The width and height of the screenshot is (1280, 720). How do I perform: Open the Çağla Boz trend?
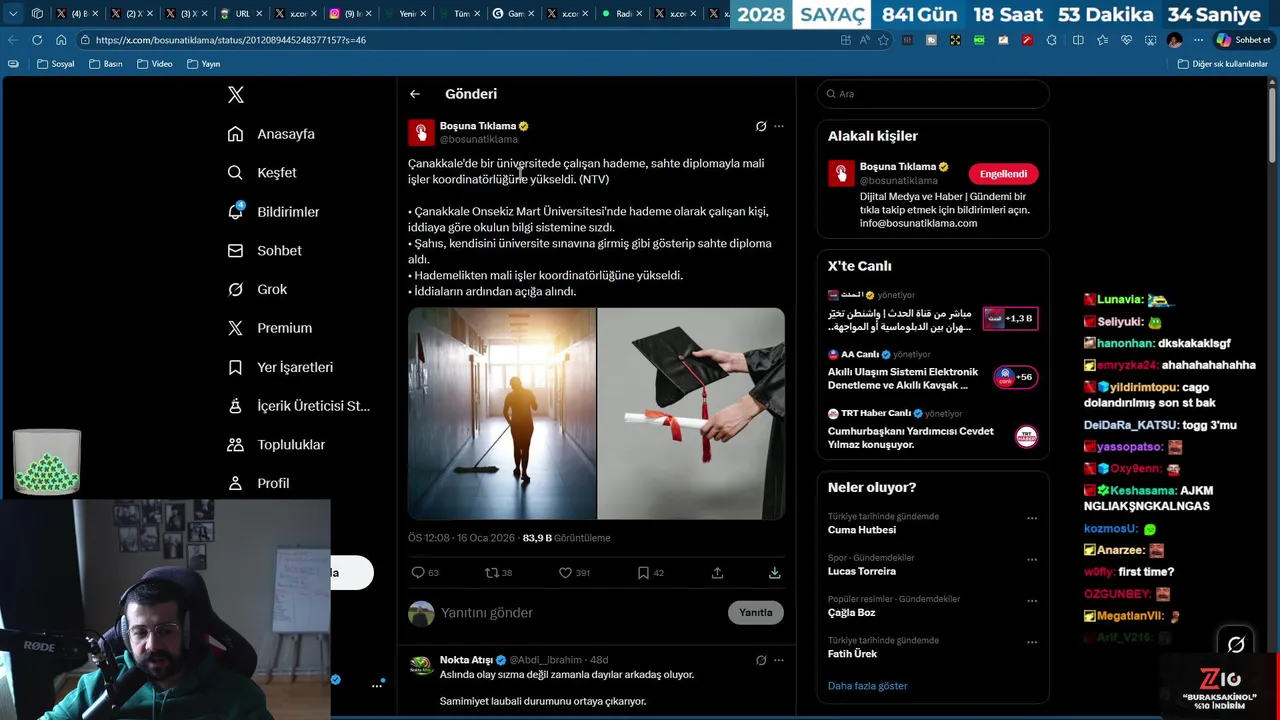tap(852, 613)
